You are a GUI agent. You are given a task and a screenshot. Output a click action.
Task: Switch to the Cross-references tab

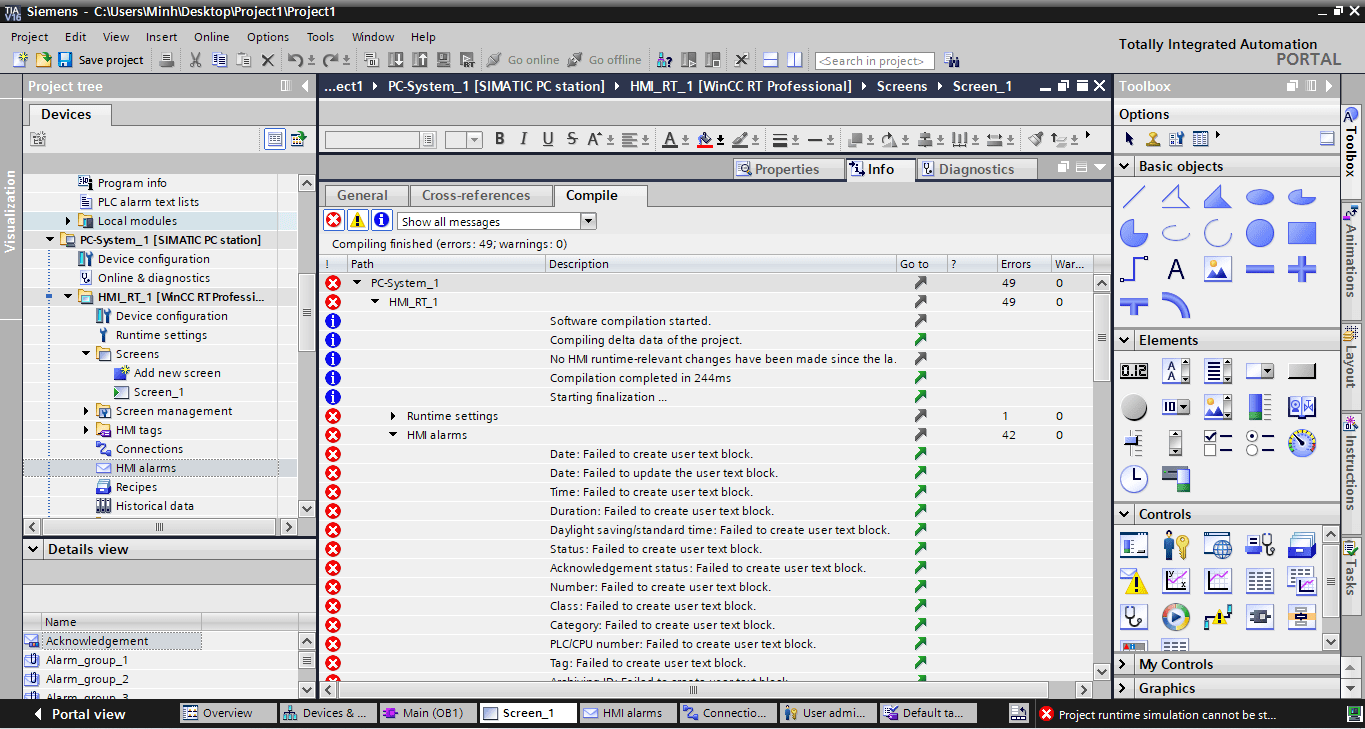click(x=476, y=195)
